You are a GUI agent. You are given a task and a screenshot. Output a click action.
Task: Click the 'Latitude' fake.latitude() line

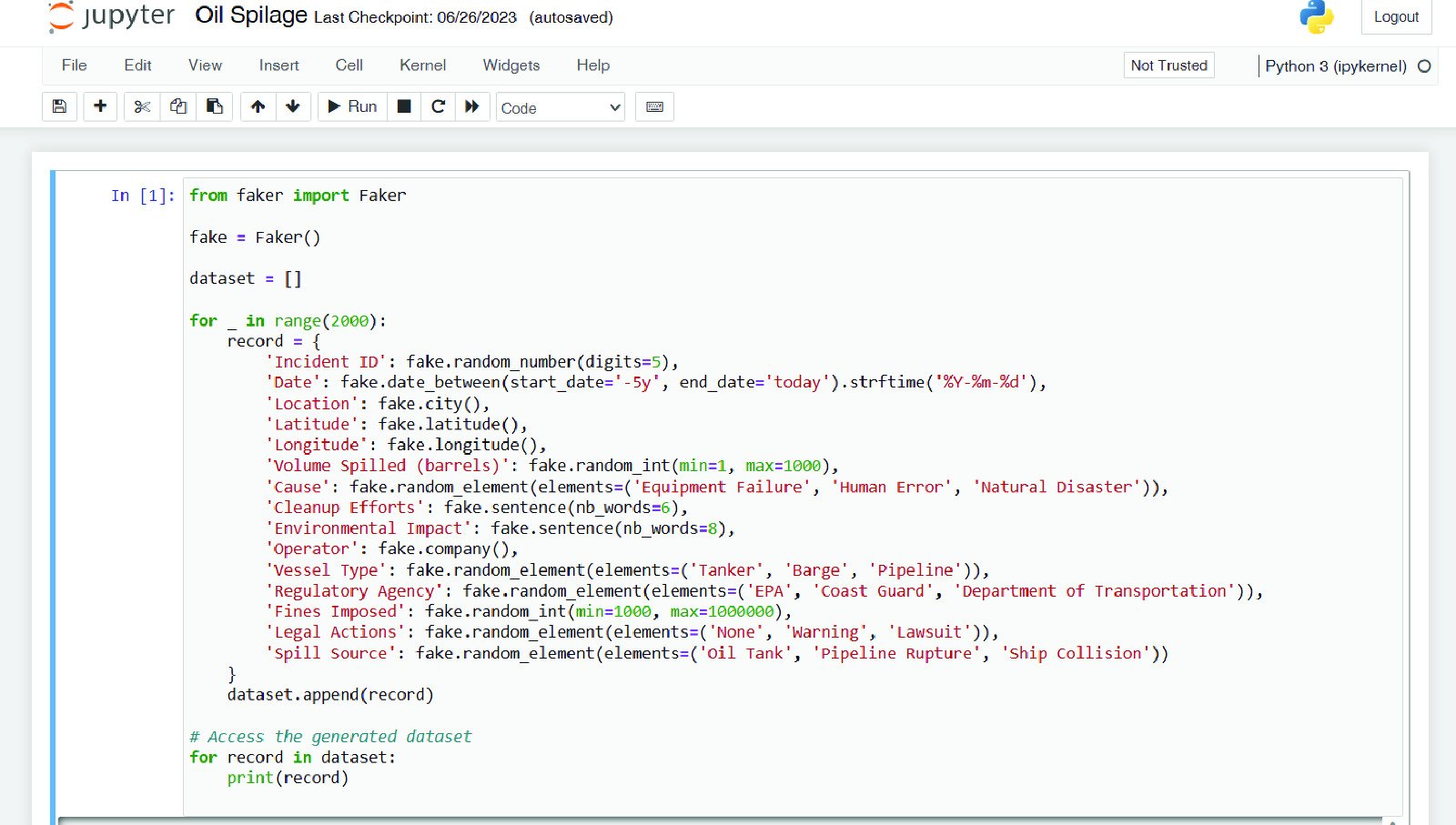coord(396,425)
